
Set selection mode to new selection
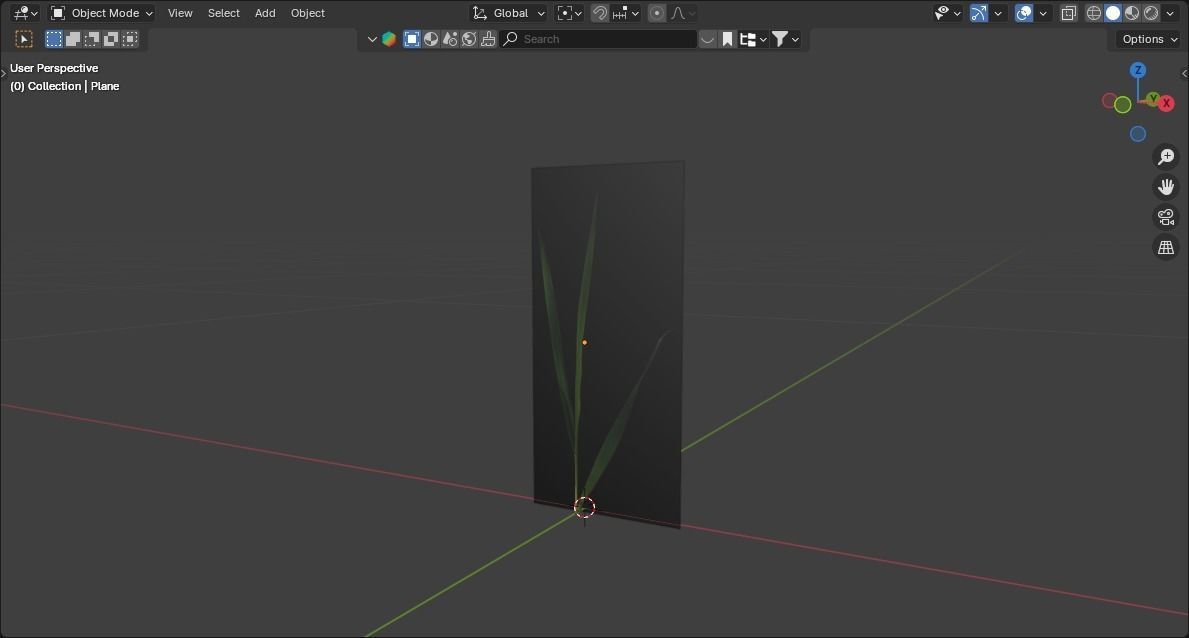tap(54, 39)
